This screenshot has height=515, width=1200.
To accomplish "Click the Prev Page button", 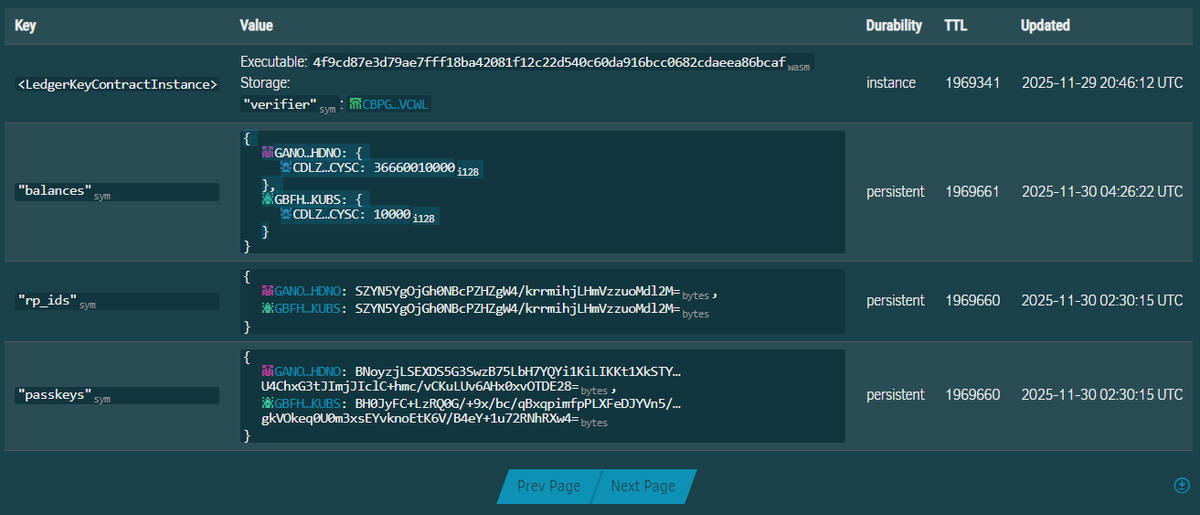I will tap(548, 486).
